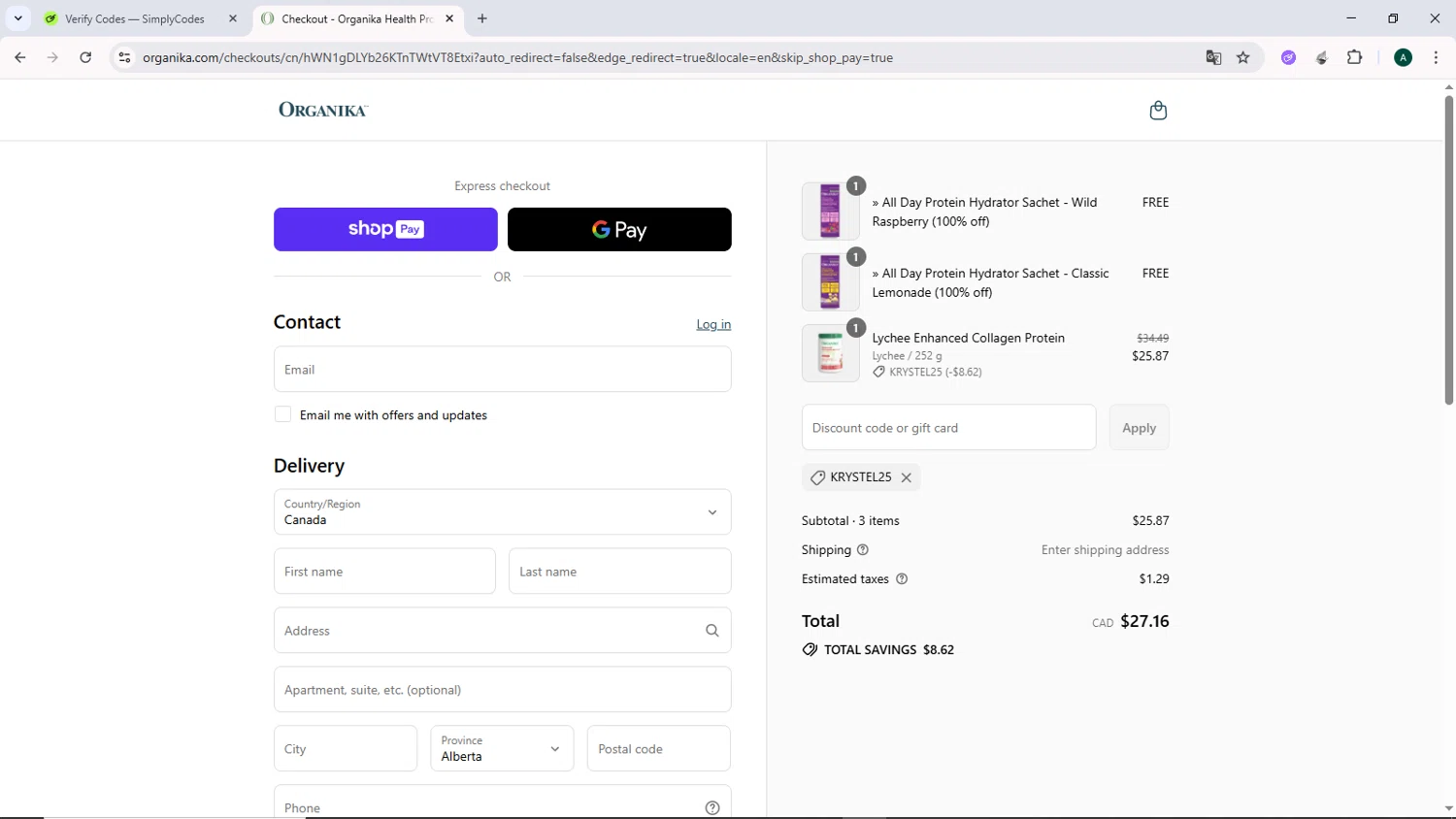The image size is (1456, 819).
Task: Switch to the Verify Codes SimplyCodes tab
Action: click(x=136, y=18)
